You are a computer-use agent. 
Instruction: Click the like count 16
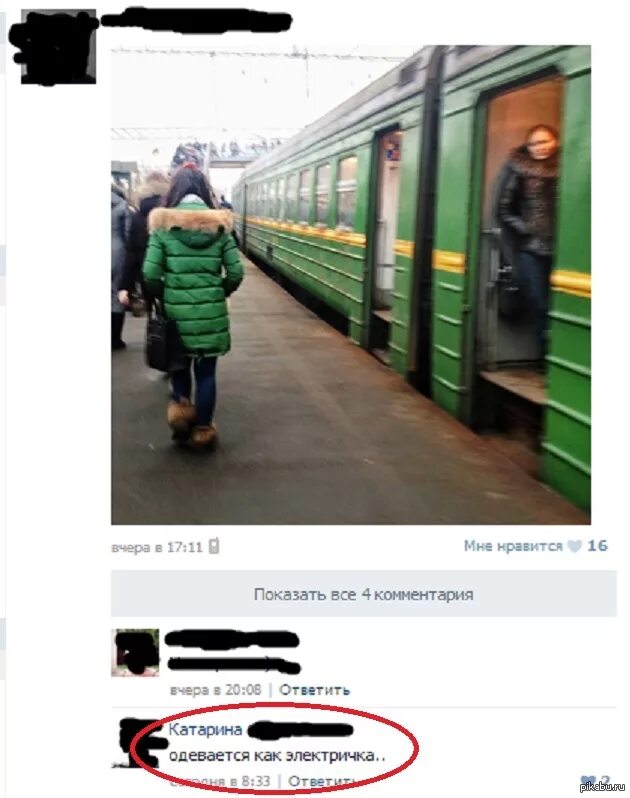597,546
